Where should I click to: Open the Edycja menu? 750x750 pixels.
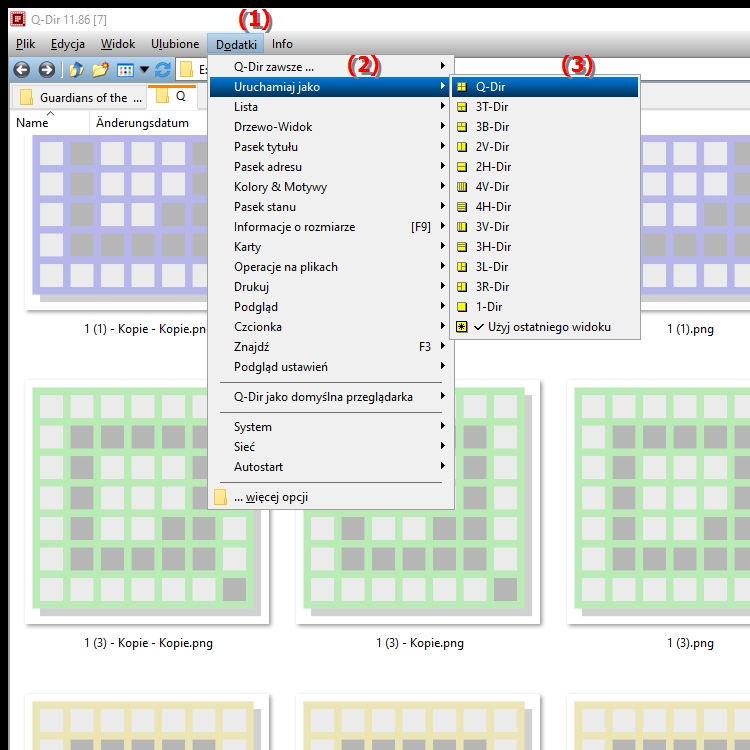[67, 44]
